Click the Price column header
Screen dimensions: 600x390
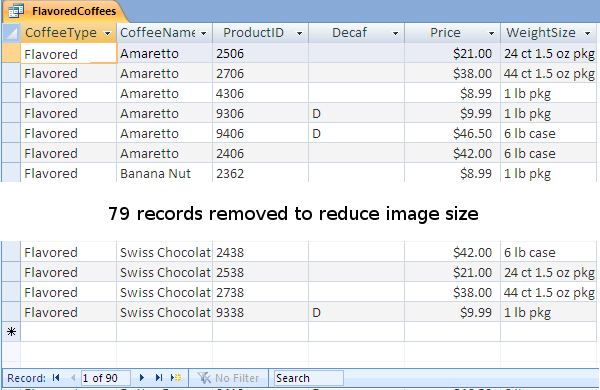(x=453, y=33)
